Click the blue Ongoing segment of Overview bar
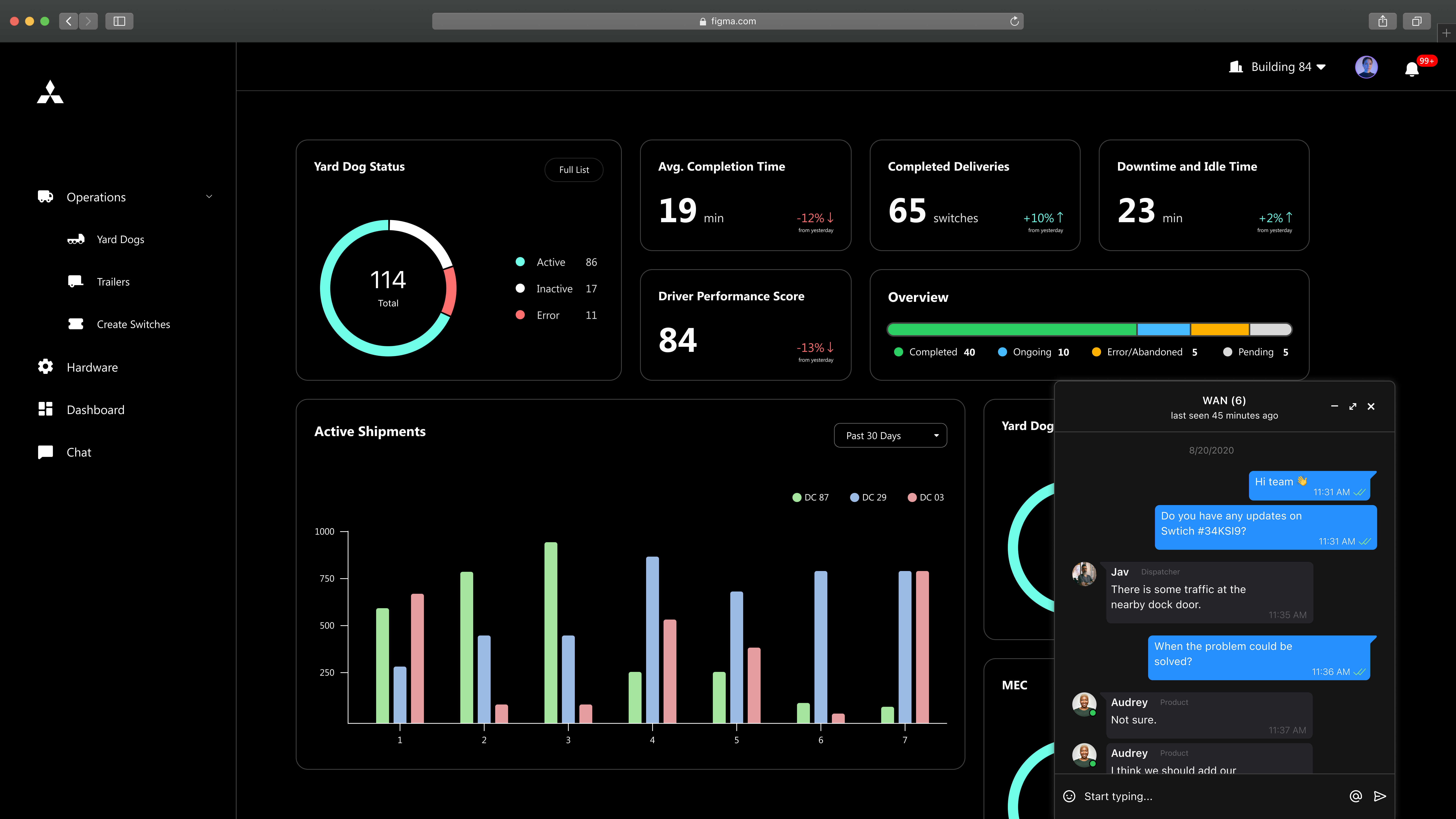The width and height of the screenshot is (1456, 819). [x=1164, y=329]
